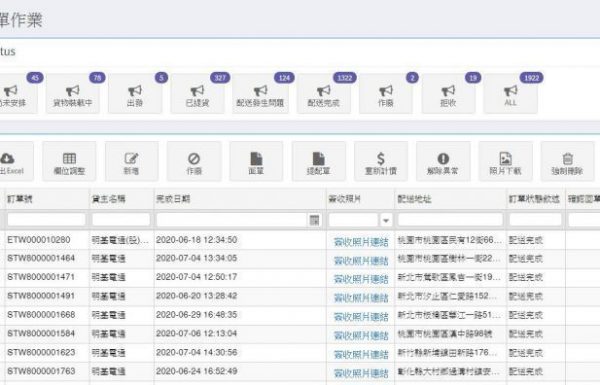Open signature photo link for STW8000001464
The height and width of the screenshot is (385, 600).
point(361,261)
